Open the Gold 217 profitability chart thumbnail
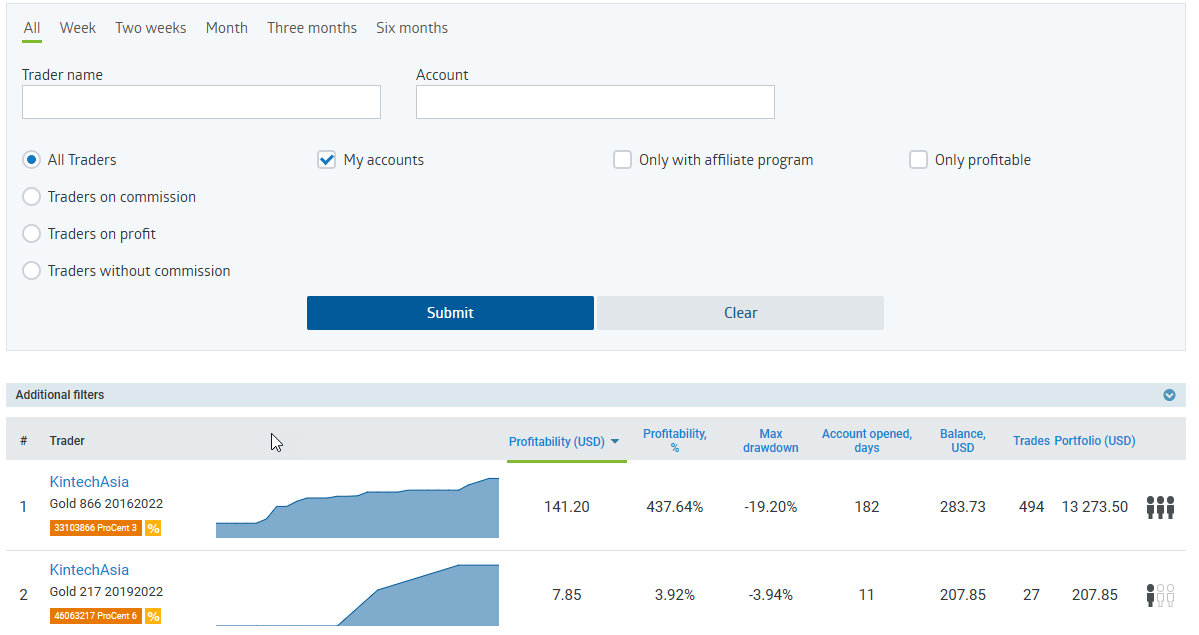Viewport: 1199px width, 635px height. click(357, 595)
